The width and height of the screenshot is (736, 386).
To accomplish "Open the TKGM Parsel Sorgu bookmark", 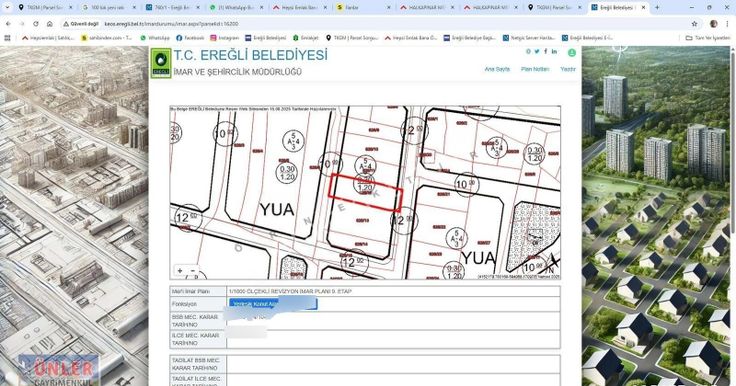I will click(352, 38).
